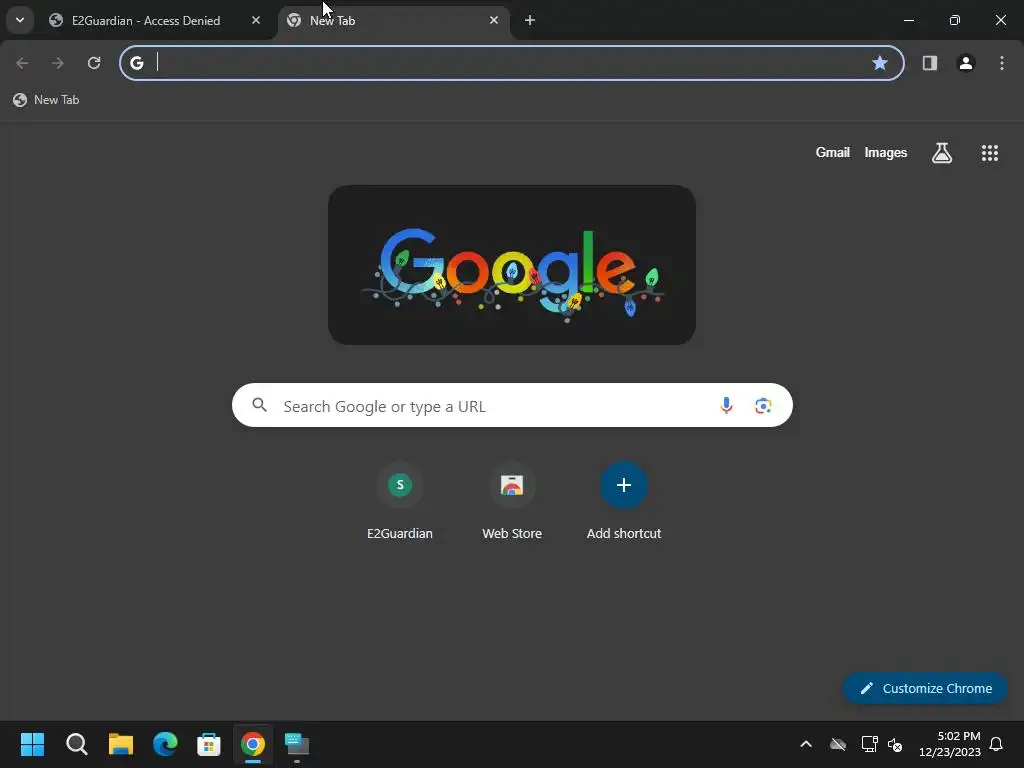Close the New Tab browser tab

click(x=494, y=20)
